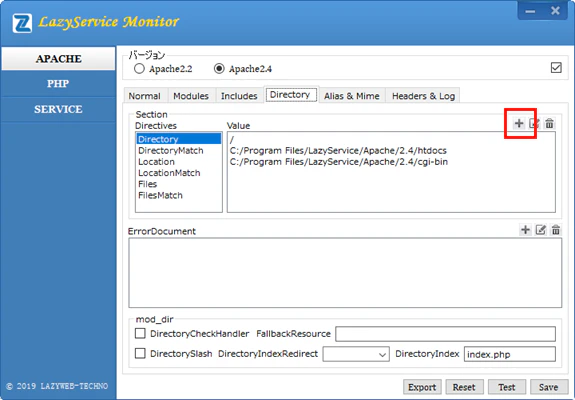Open the Headers & Log tab
Viewport: 575px width, 400px height.
pos(423,96)
